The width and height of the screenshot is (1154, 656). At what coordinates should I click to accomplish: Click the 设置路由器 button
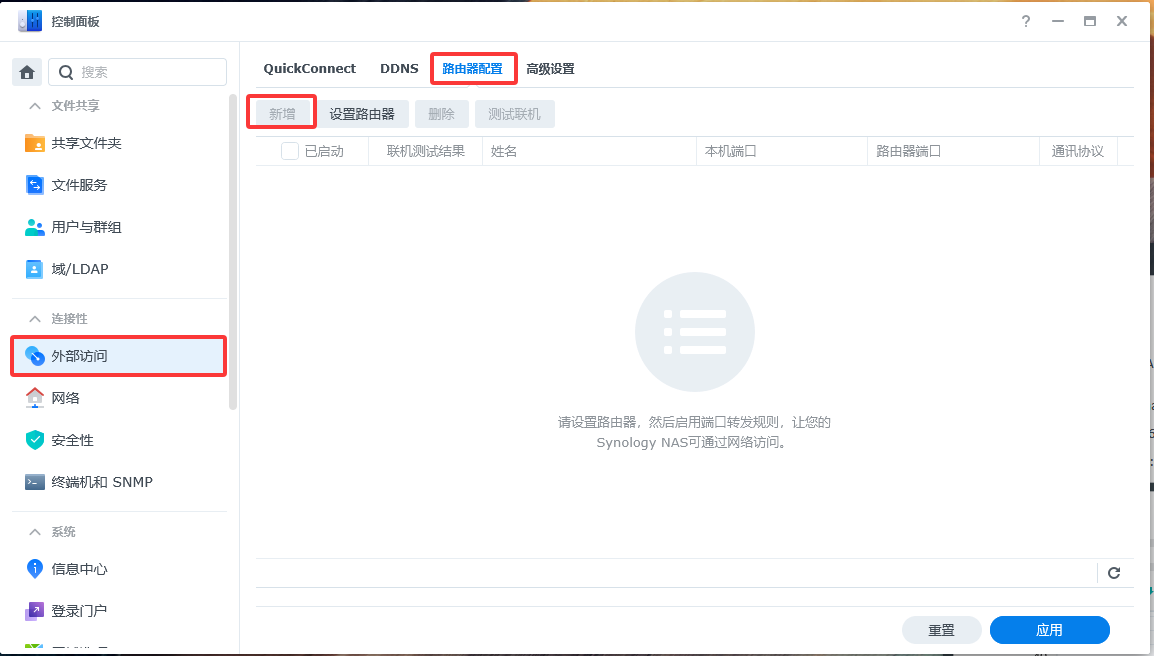click(x=362, y=114)
